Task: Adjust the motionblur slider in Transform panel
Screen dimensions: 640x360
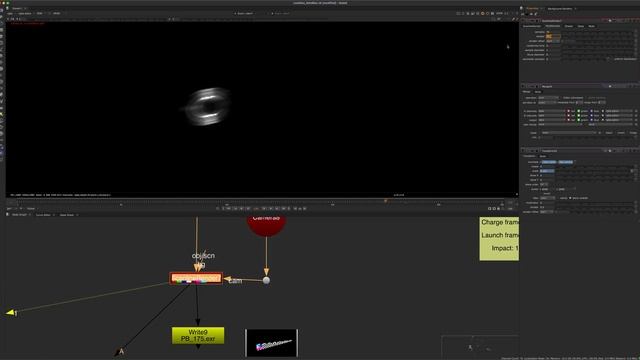Action: tap(594, 203)
